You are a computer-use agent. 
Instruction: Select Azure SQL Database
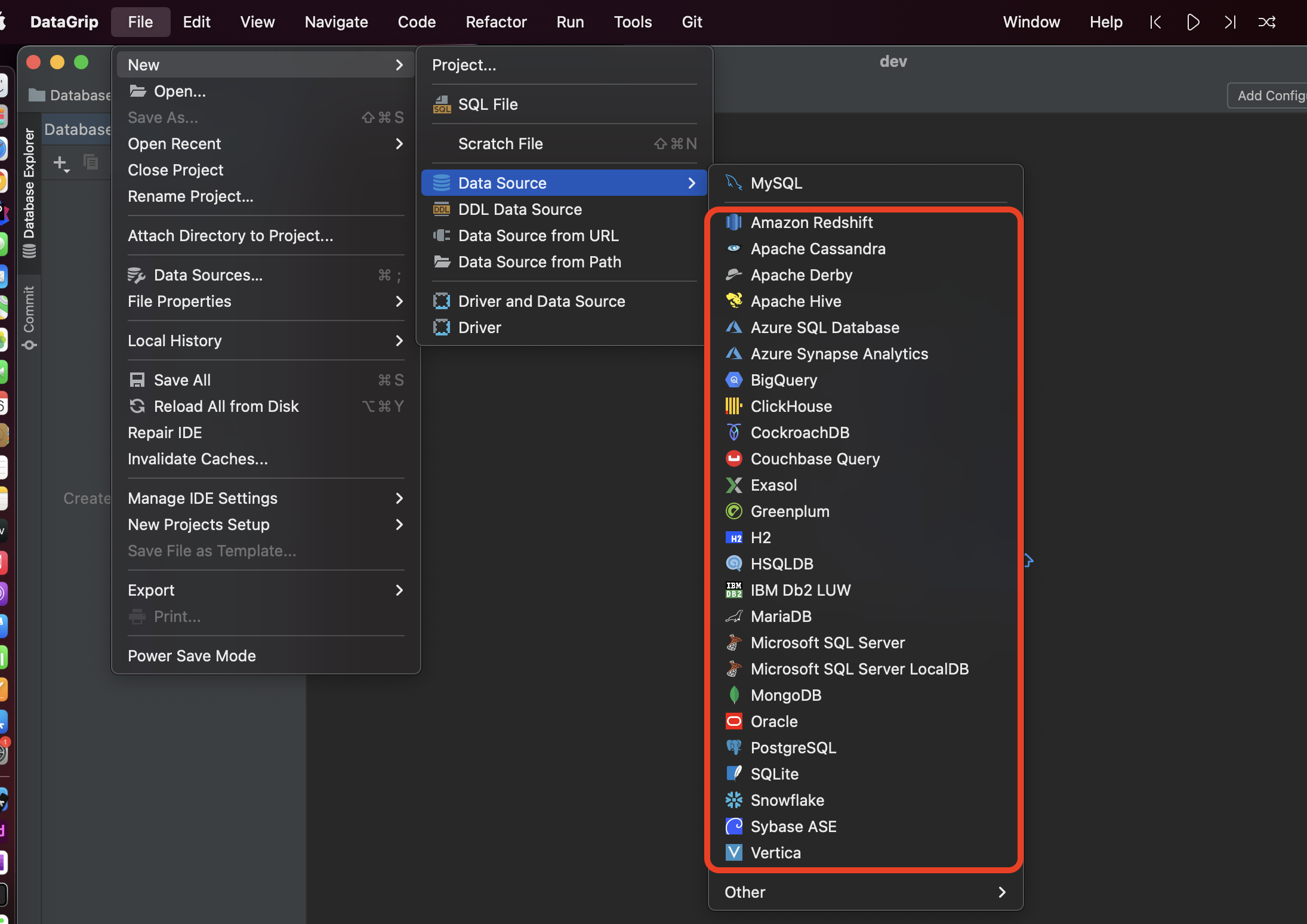click(x=865, y=328)
